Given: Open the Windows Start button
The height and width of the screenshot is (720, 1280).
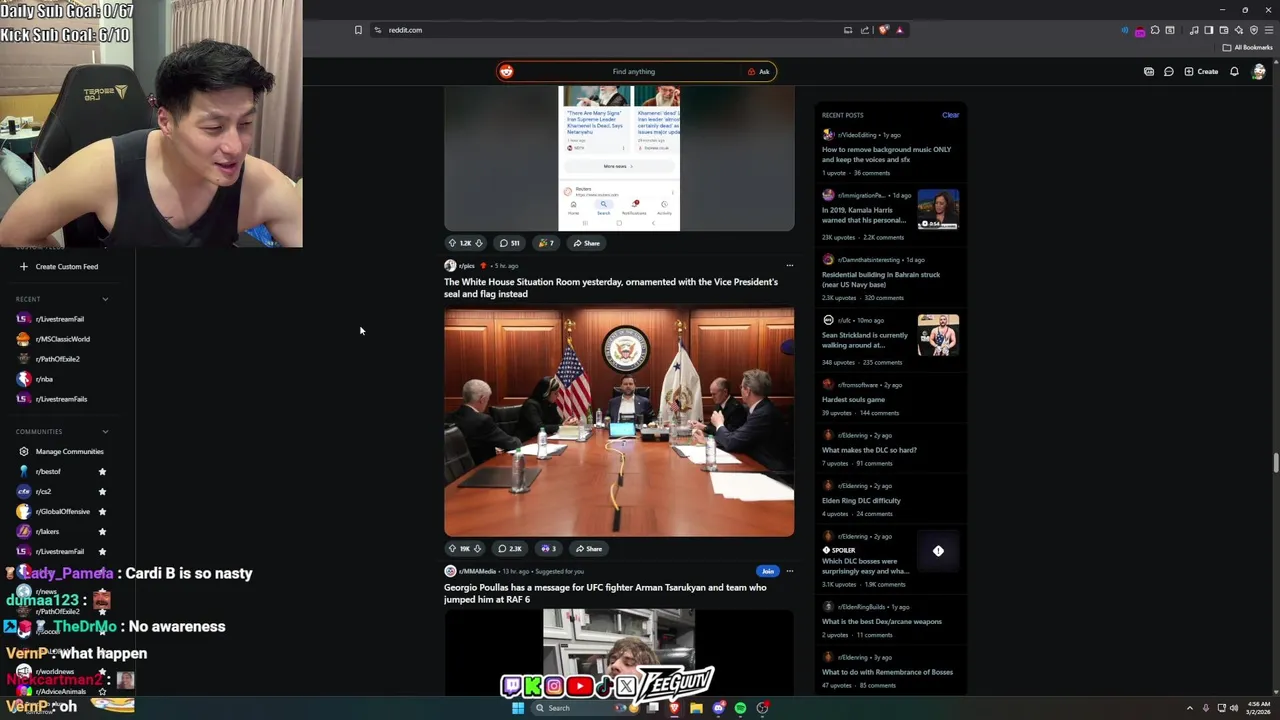Looking at the screenshot, I should [518, 708].
